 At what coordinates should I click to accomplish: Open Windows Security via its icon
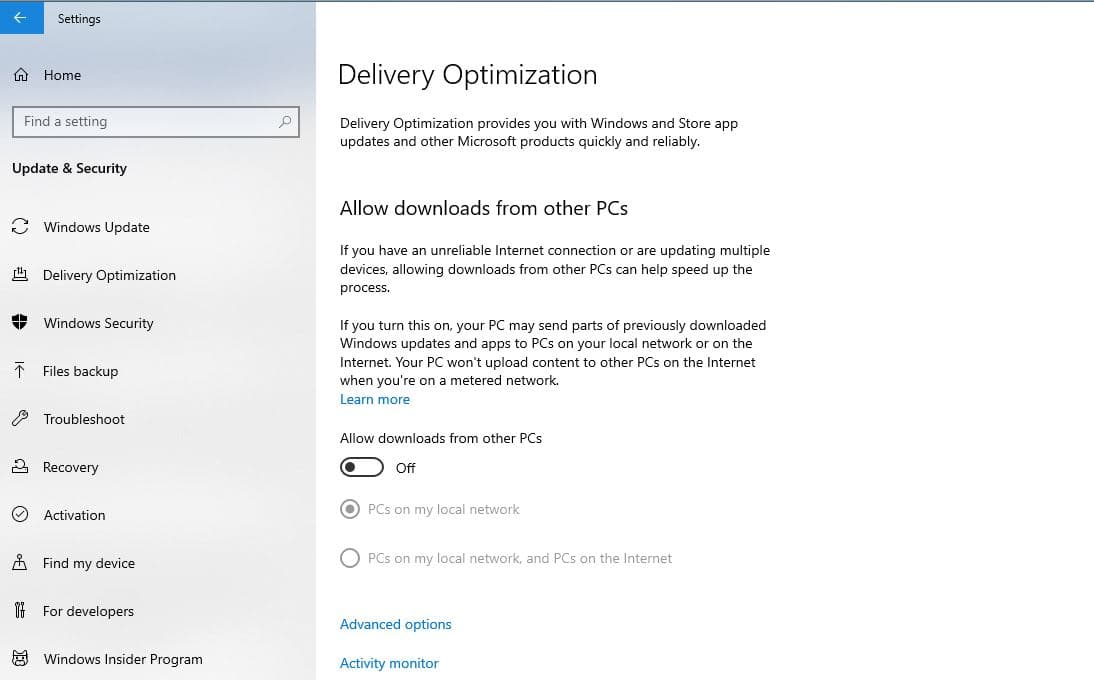(x=20, y=323)
